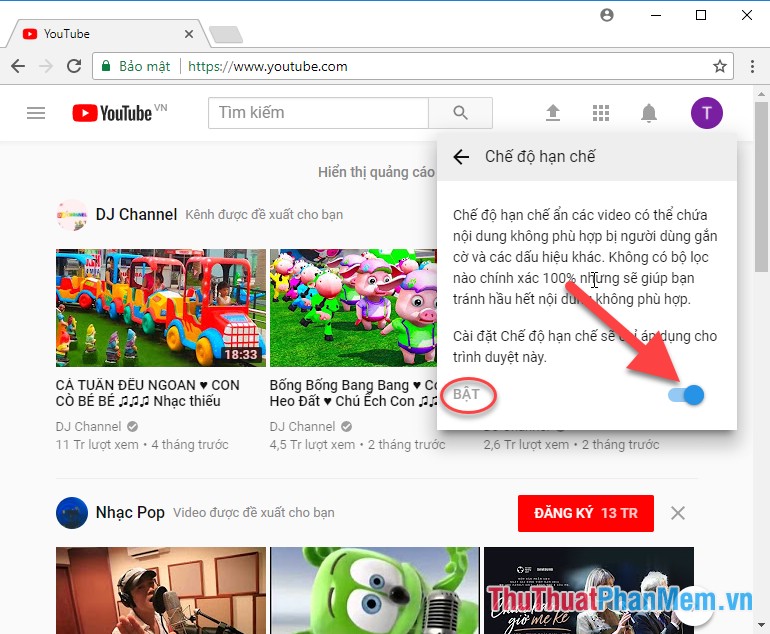Dismiss the Nhạc Pop recommendation section

coord(678,513)
